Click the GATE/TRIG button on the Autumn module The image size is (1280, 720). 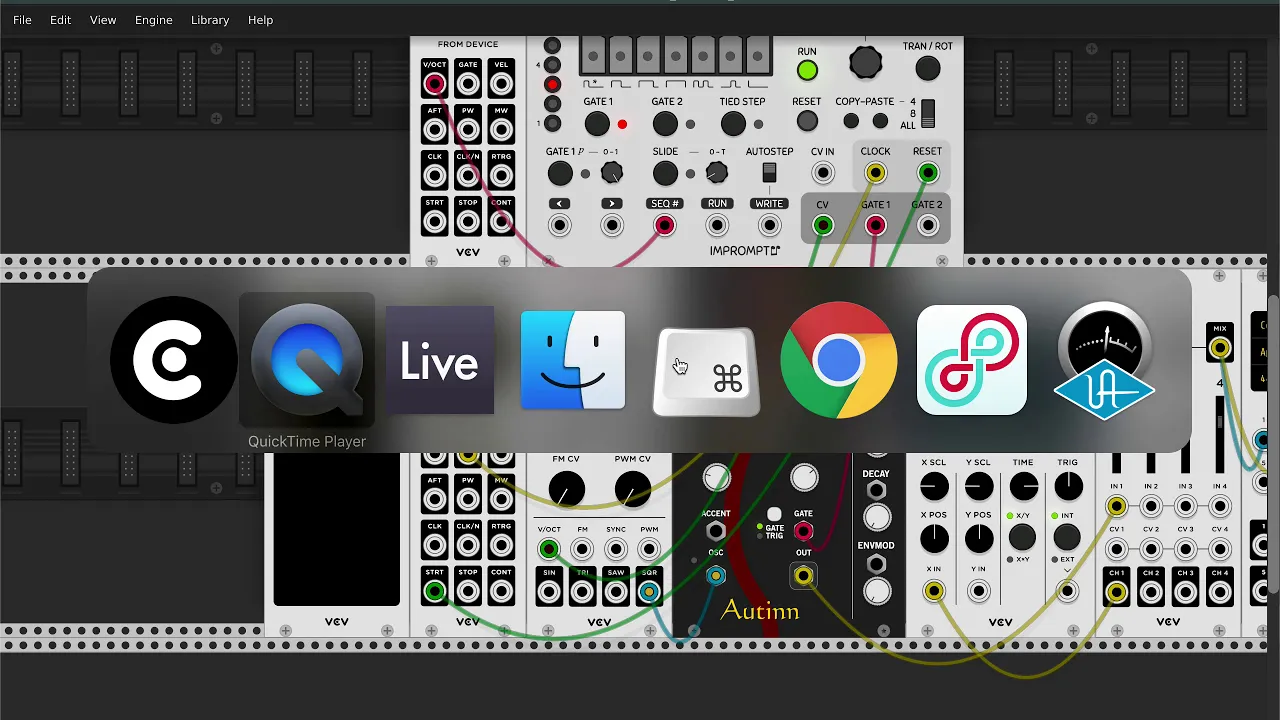click(774, 515)
